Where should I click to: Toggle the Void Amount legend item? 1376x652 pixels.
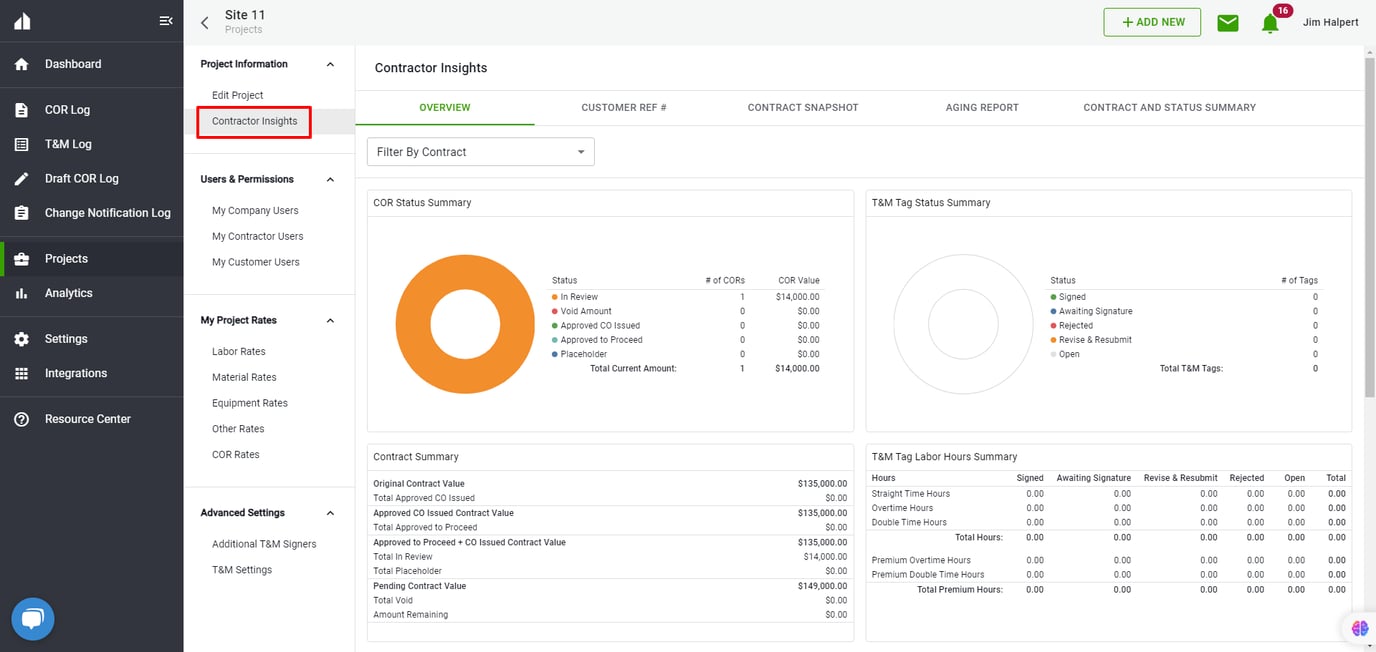584,311
